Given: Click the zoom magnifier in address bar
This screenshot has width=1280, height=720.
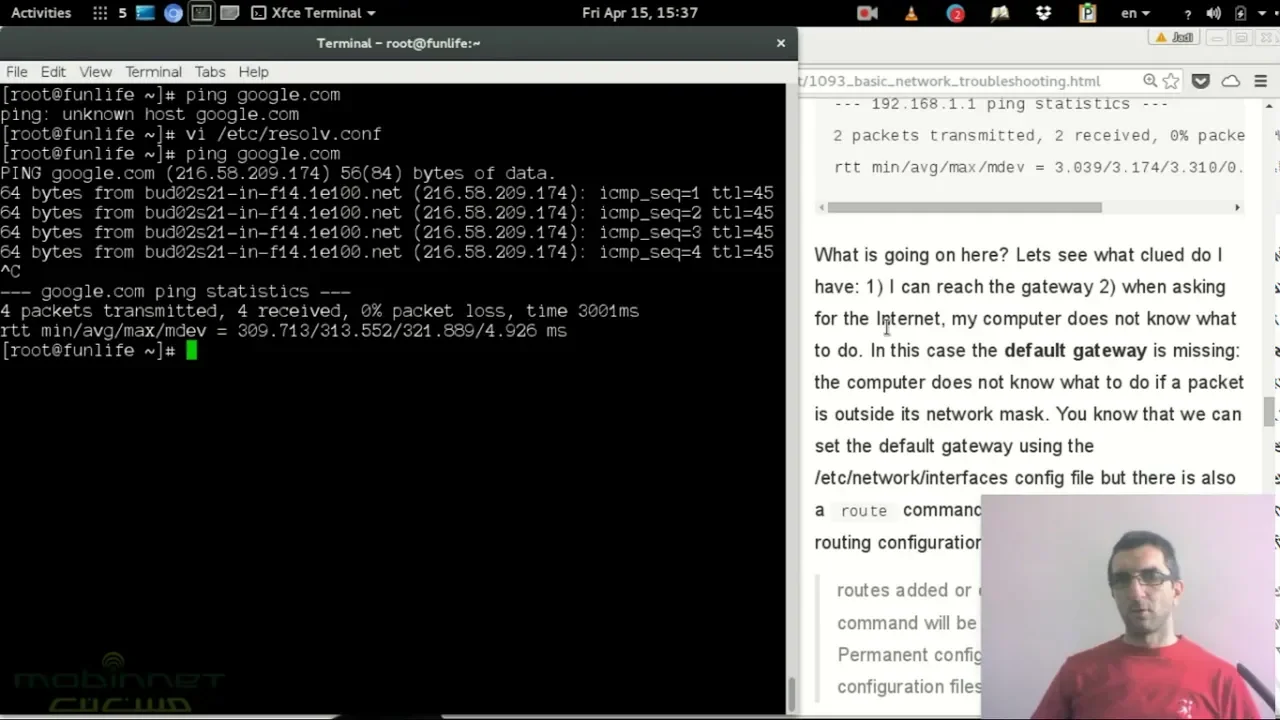Looking at the screenshot, I should click(x=1150, y=81).
